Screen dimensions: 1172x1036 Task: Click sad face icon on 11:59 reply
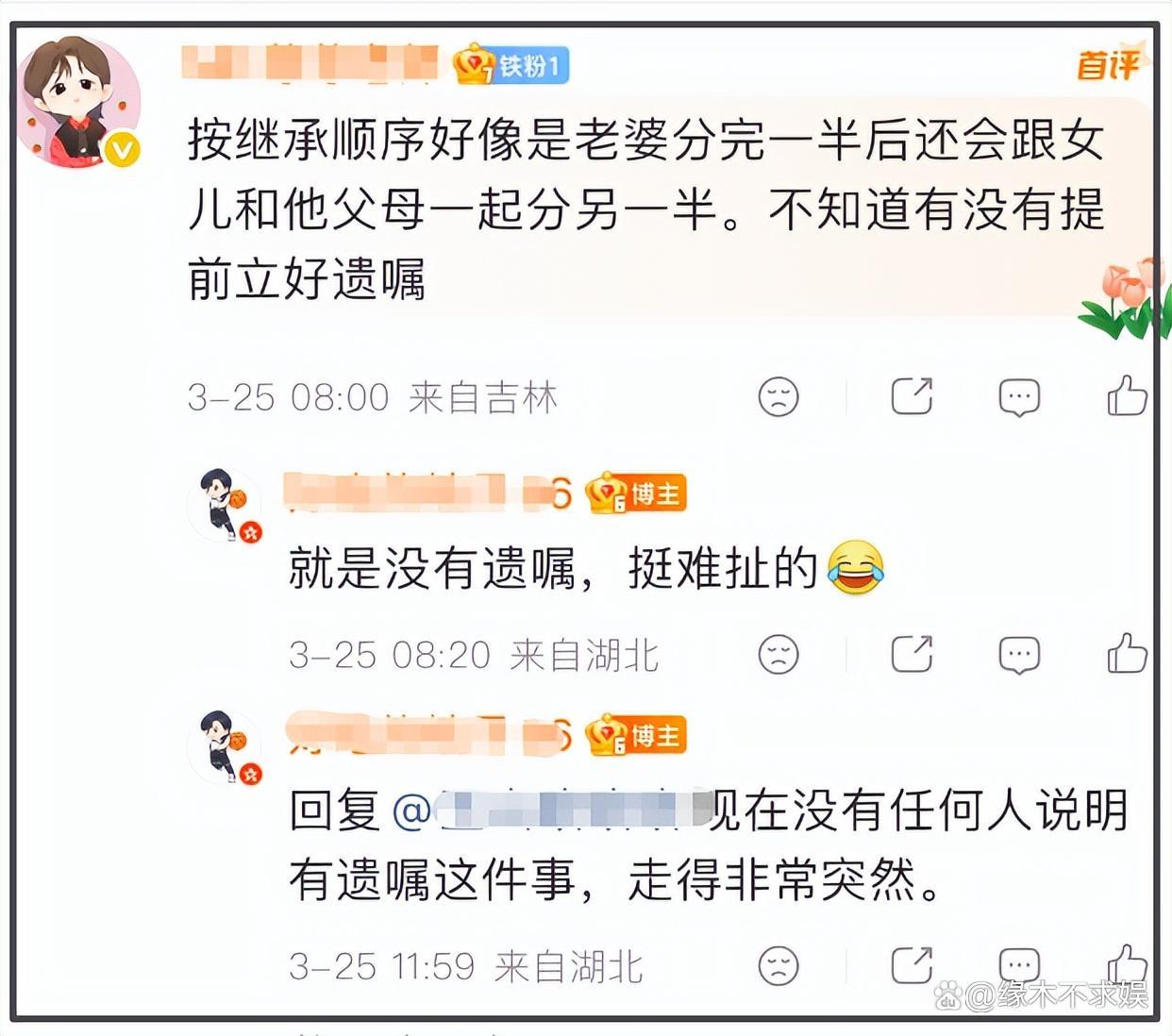[x=779, y=965]
